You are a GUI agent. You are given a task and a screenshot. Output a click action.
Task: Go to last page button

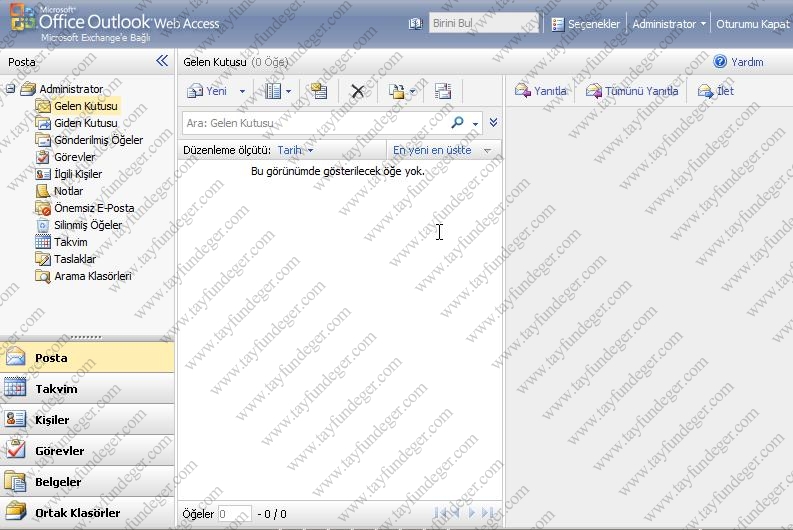tap(487, 513)
